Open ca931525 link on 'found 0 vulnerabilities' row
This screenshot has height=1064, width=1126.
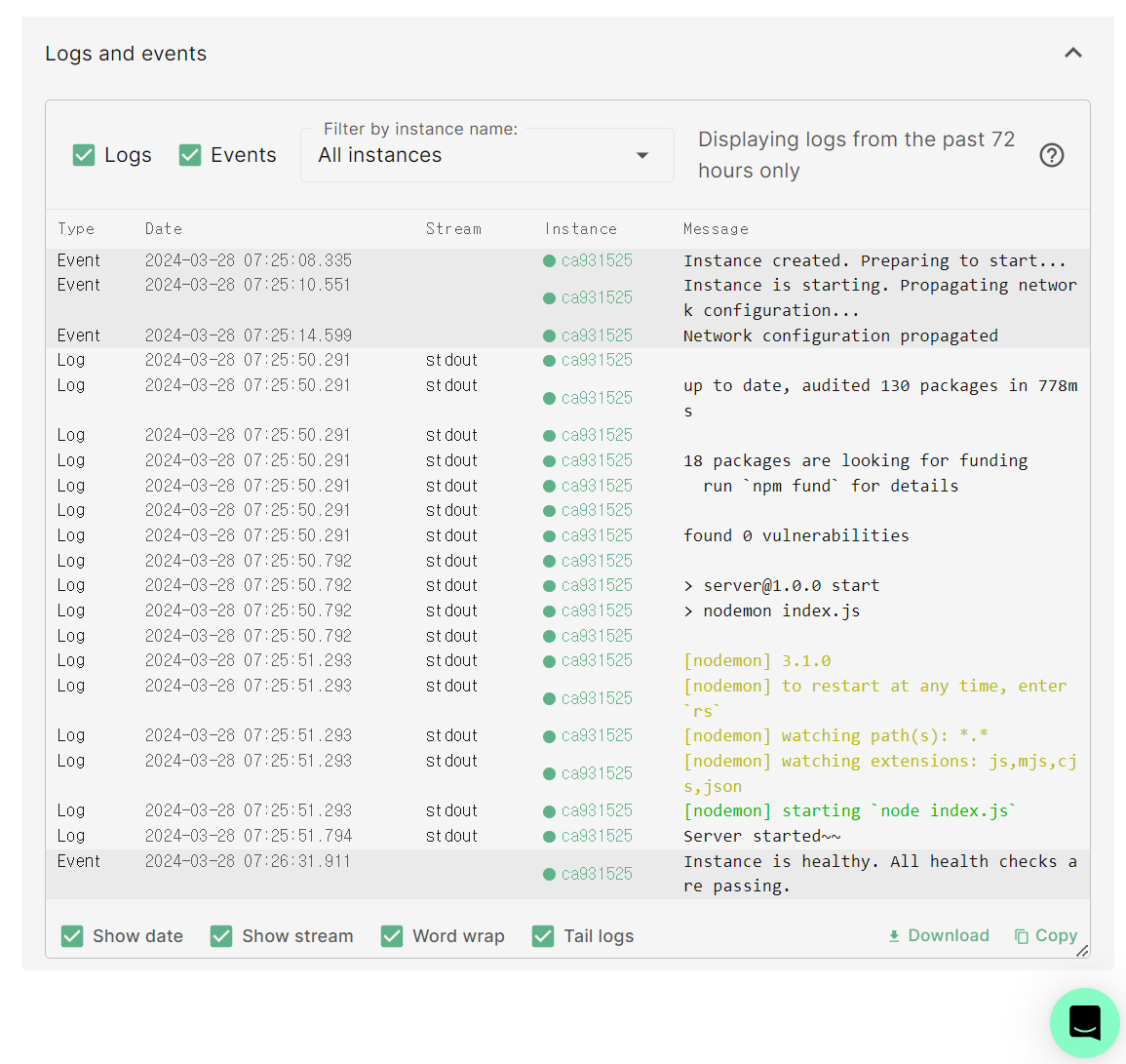point(597,535)
